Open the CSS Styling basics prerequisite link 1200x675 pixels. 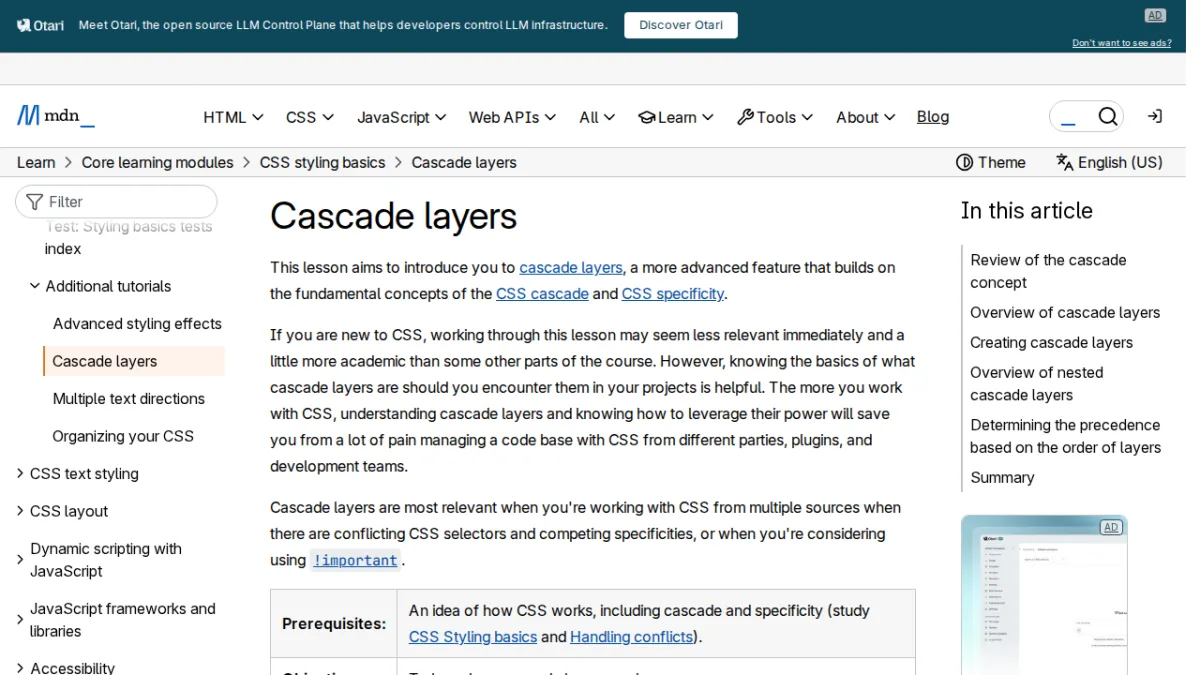(473, 637)
